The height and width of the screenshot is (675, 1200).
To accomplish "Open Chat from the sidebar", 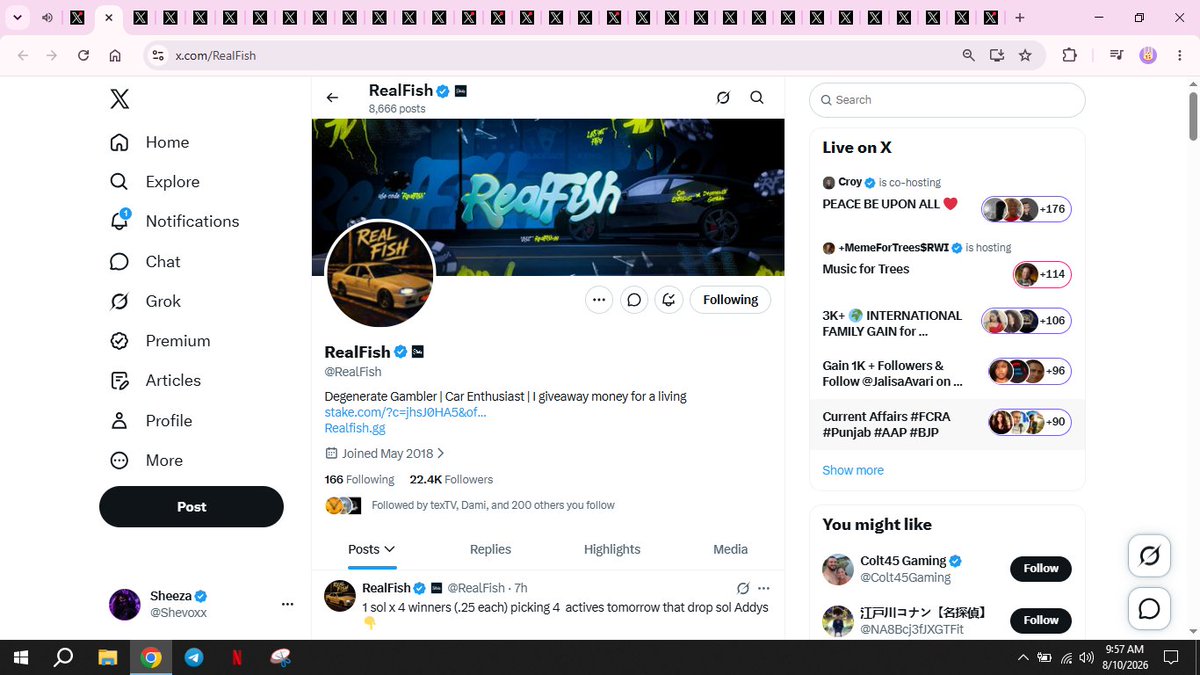I will [145, 261].
